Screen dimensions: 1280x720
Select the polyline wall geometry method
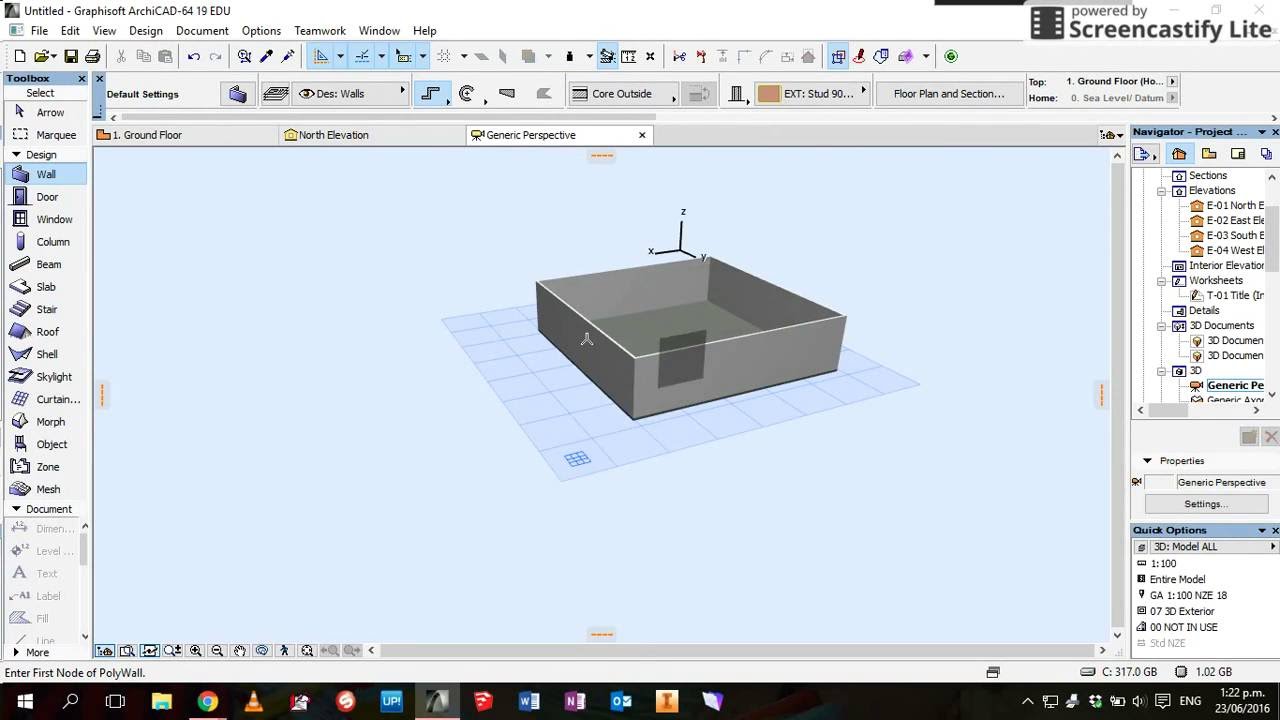tap(431, 94)
